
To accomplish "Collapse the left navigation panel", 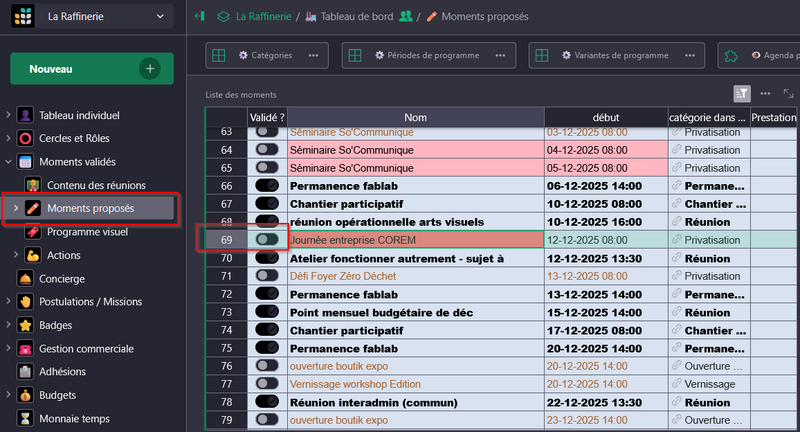I will pyautogui.click(x=200, y=16).
